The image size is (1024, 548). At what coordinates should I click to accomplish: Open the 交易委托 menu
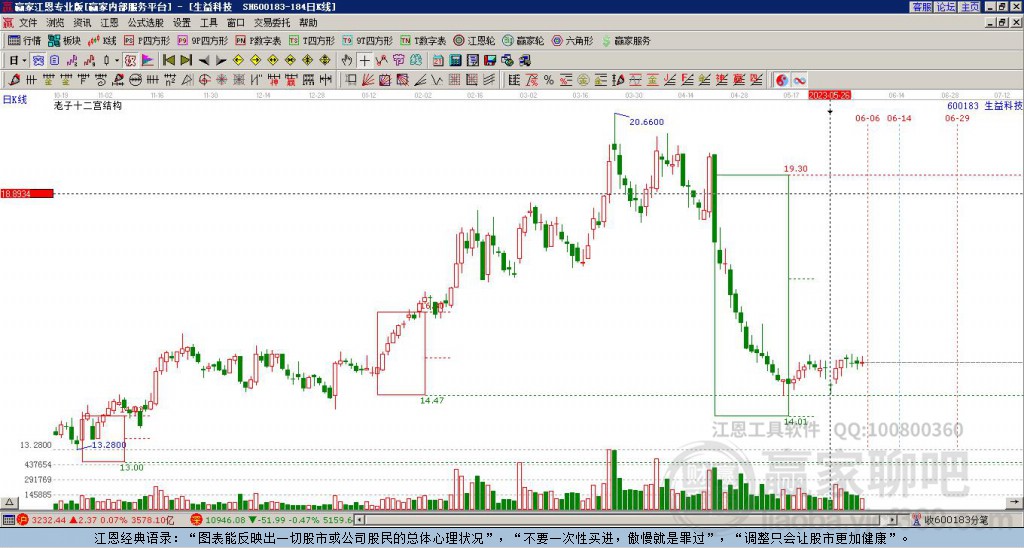[x=272, y=23]
